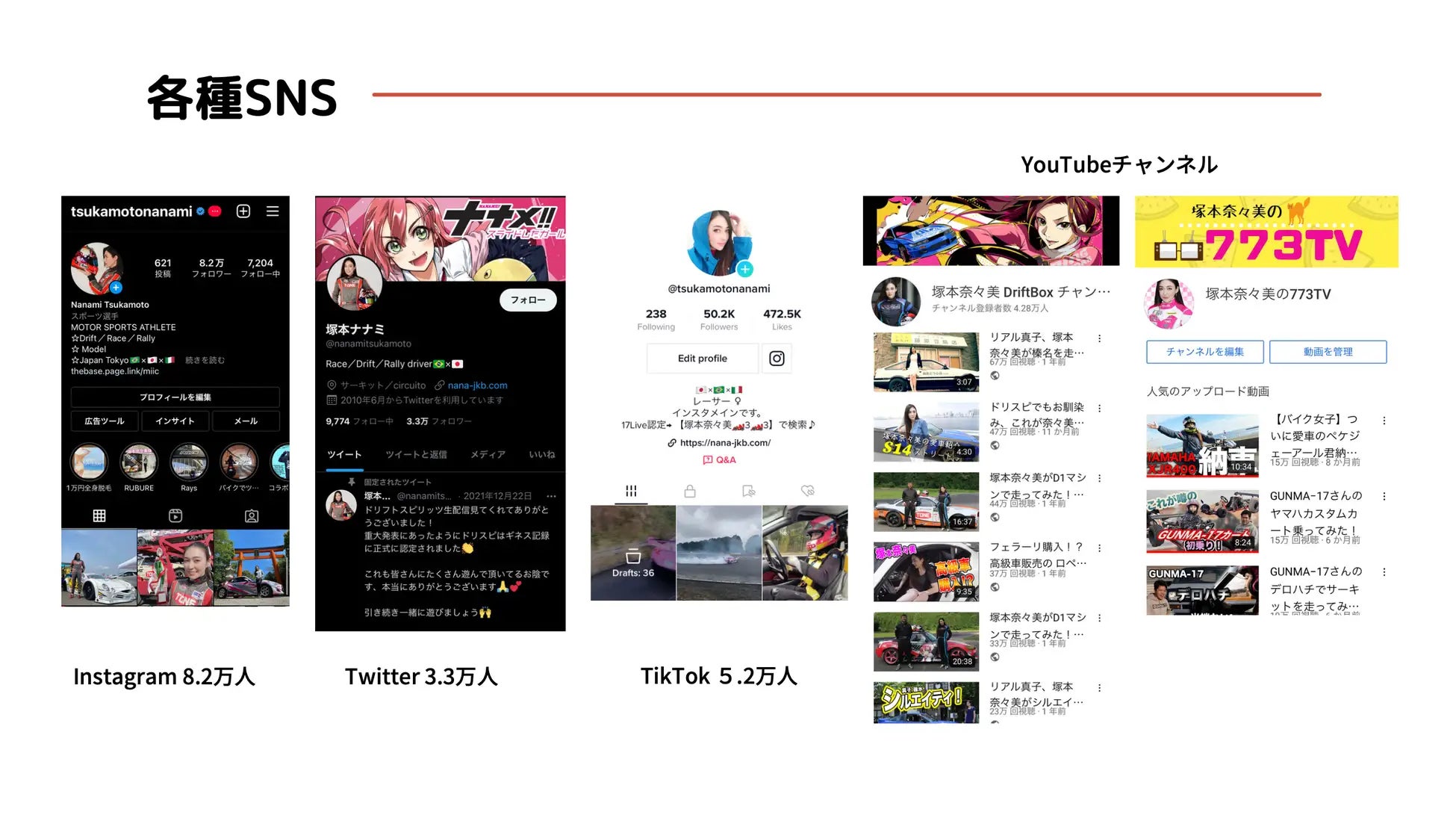The image size is (1456, 815).
Task: Switch to the ツイートと返信 tab
Action: click(x=416, y=454)
